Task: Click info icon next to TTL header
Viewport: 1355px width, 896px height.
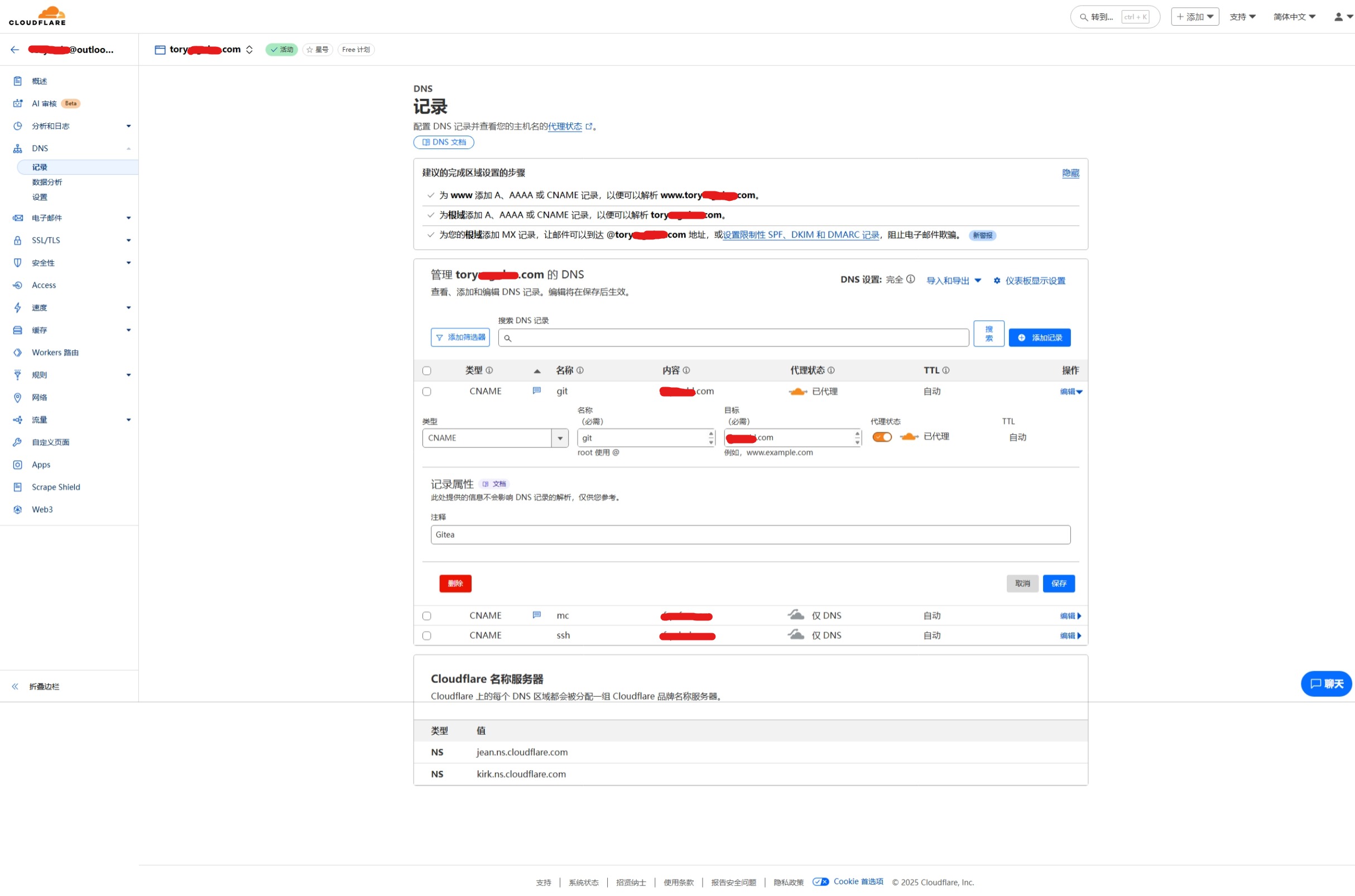Action: point(946,370)
